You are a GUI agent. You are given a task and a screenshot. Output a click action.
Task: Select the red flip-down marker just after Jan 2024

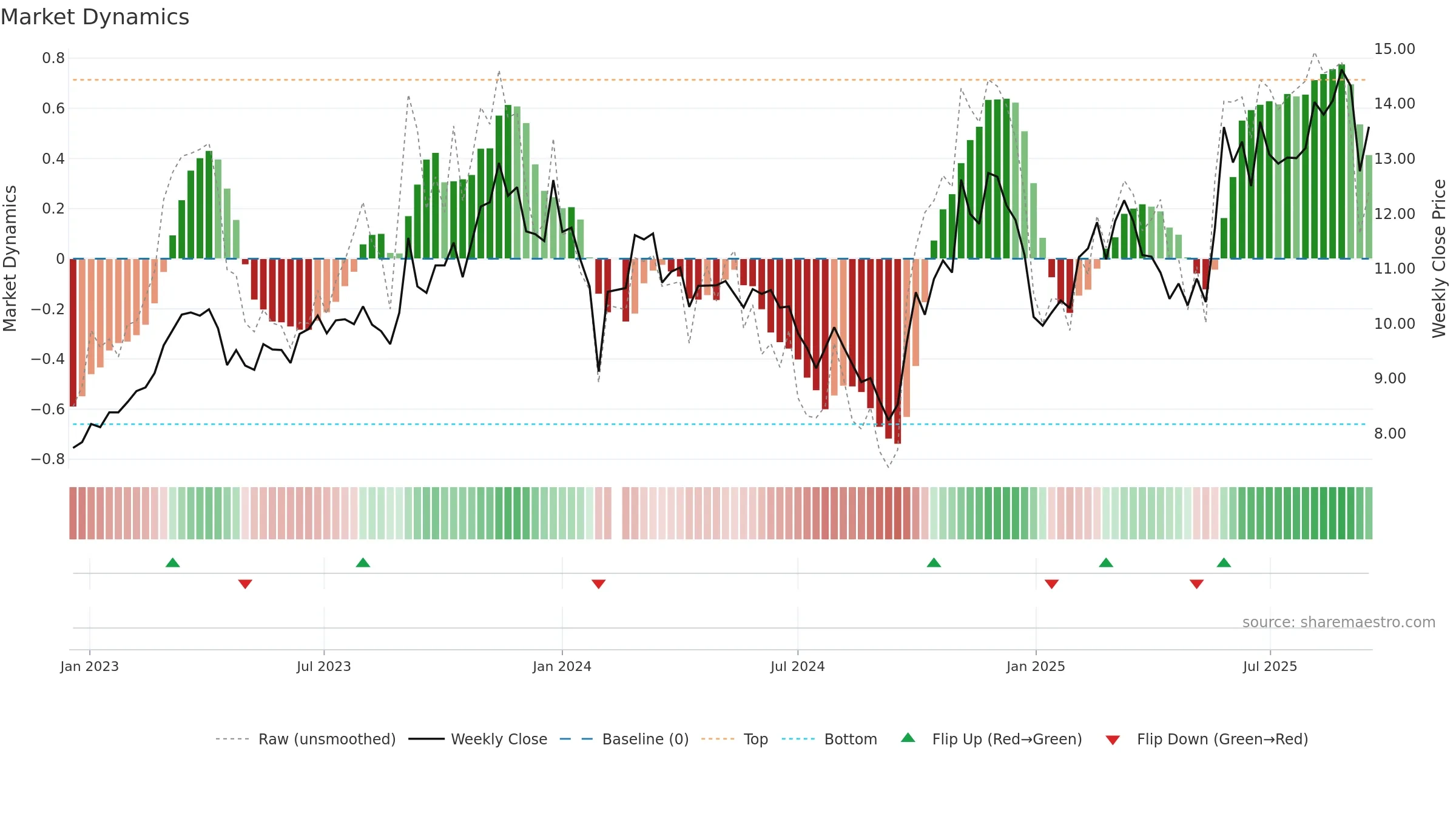point(599,584)
